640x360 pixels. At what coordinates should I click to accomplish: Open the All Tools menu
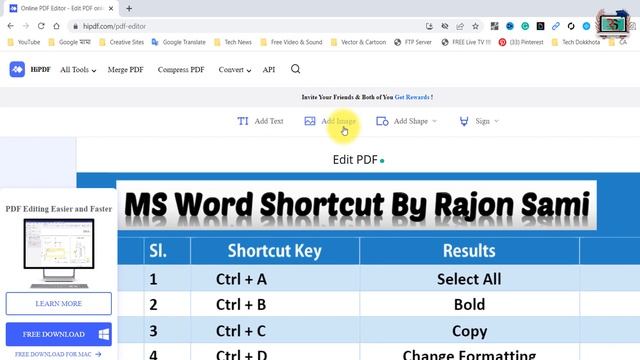pos(78,70)
